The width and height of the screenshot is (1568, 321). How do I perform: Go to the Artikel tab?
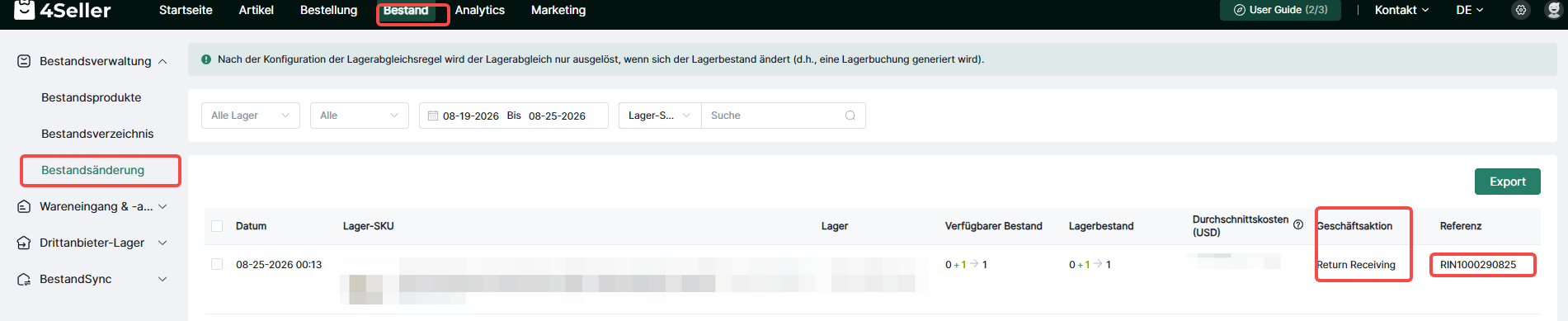[x=256, y=10]
